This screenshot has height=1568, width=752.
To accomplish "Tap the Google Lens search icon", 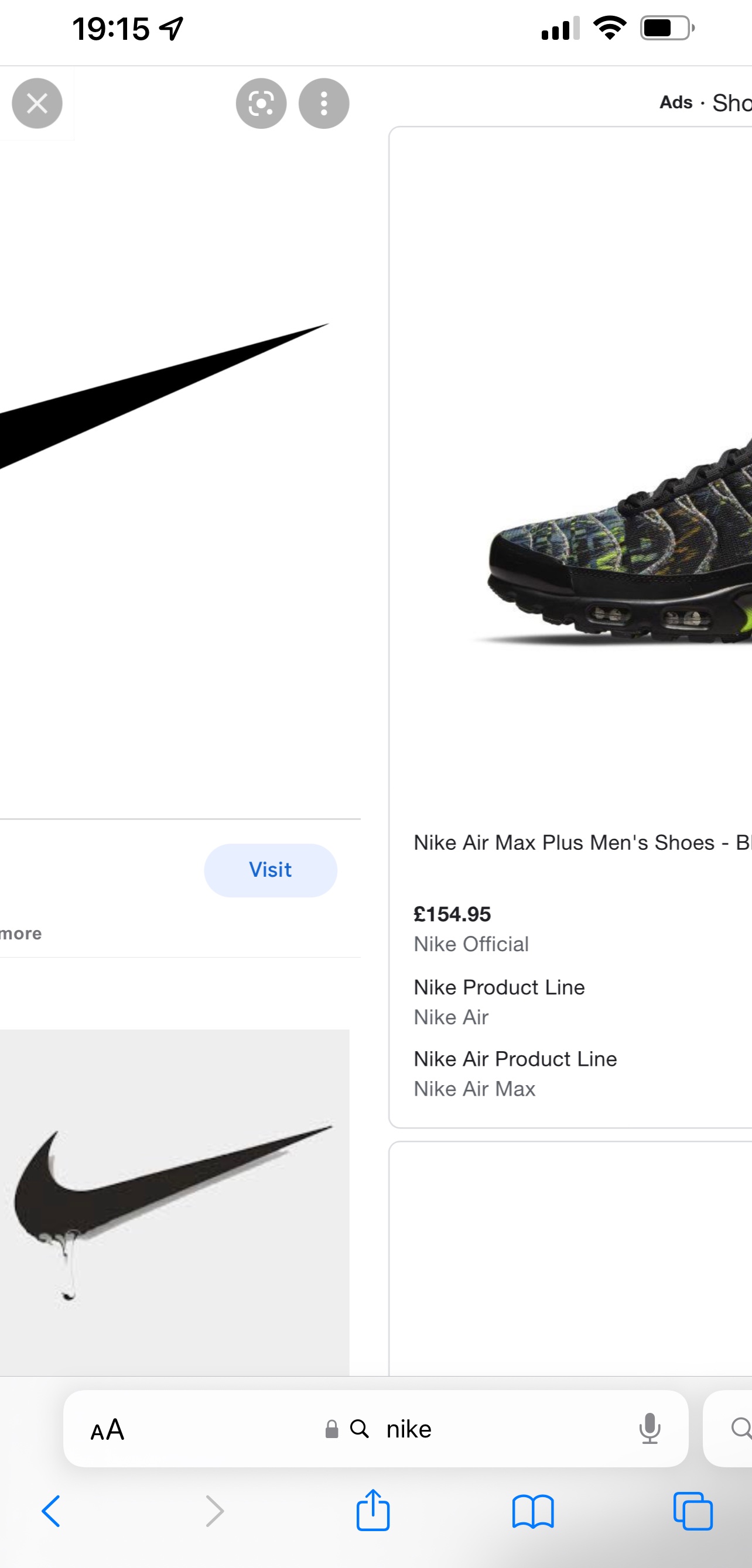I will [x=261, y=104].
